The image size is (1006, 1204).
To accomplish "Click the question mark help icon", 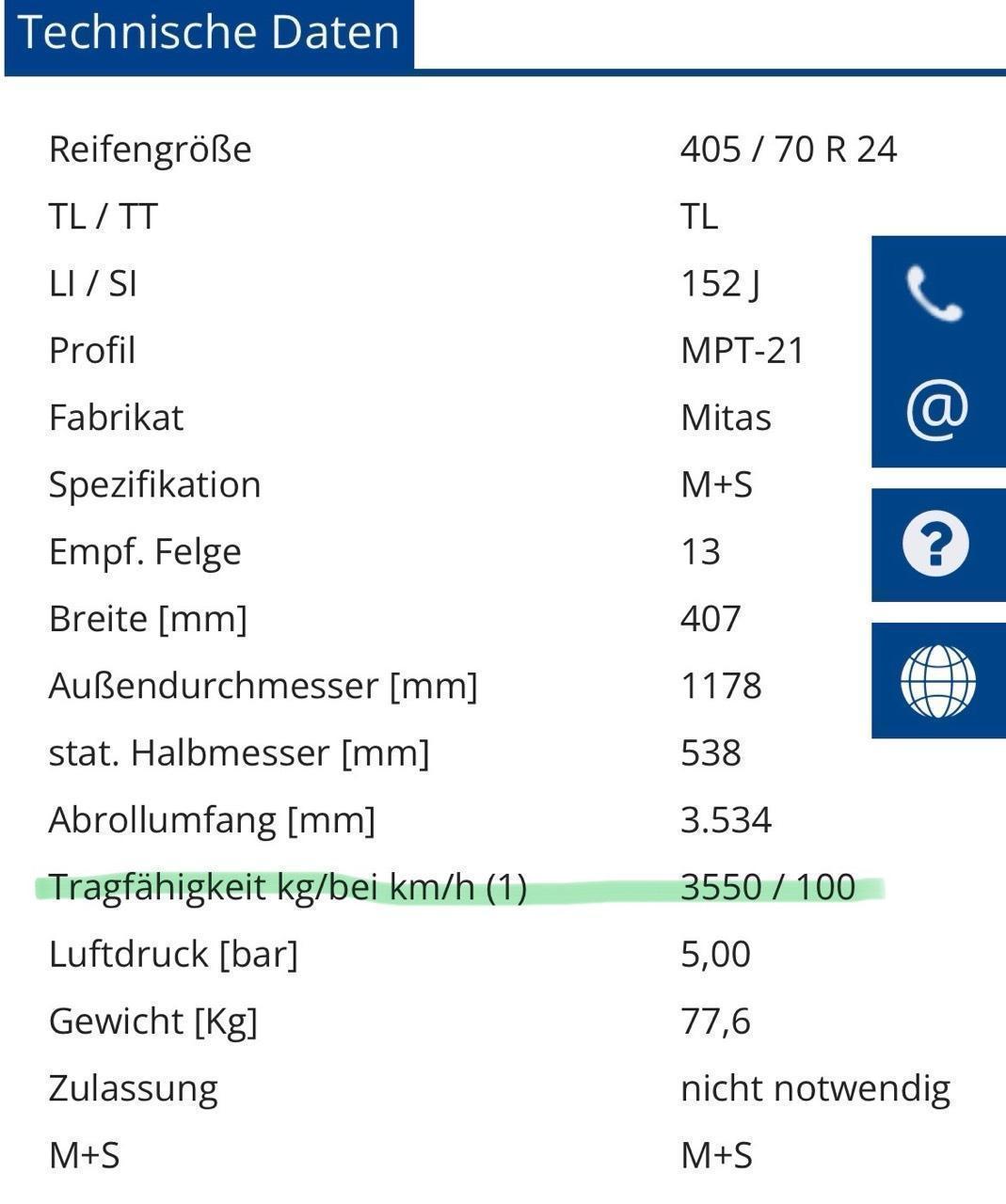I will (936, 545).
